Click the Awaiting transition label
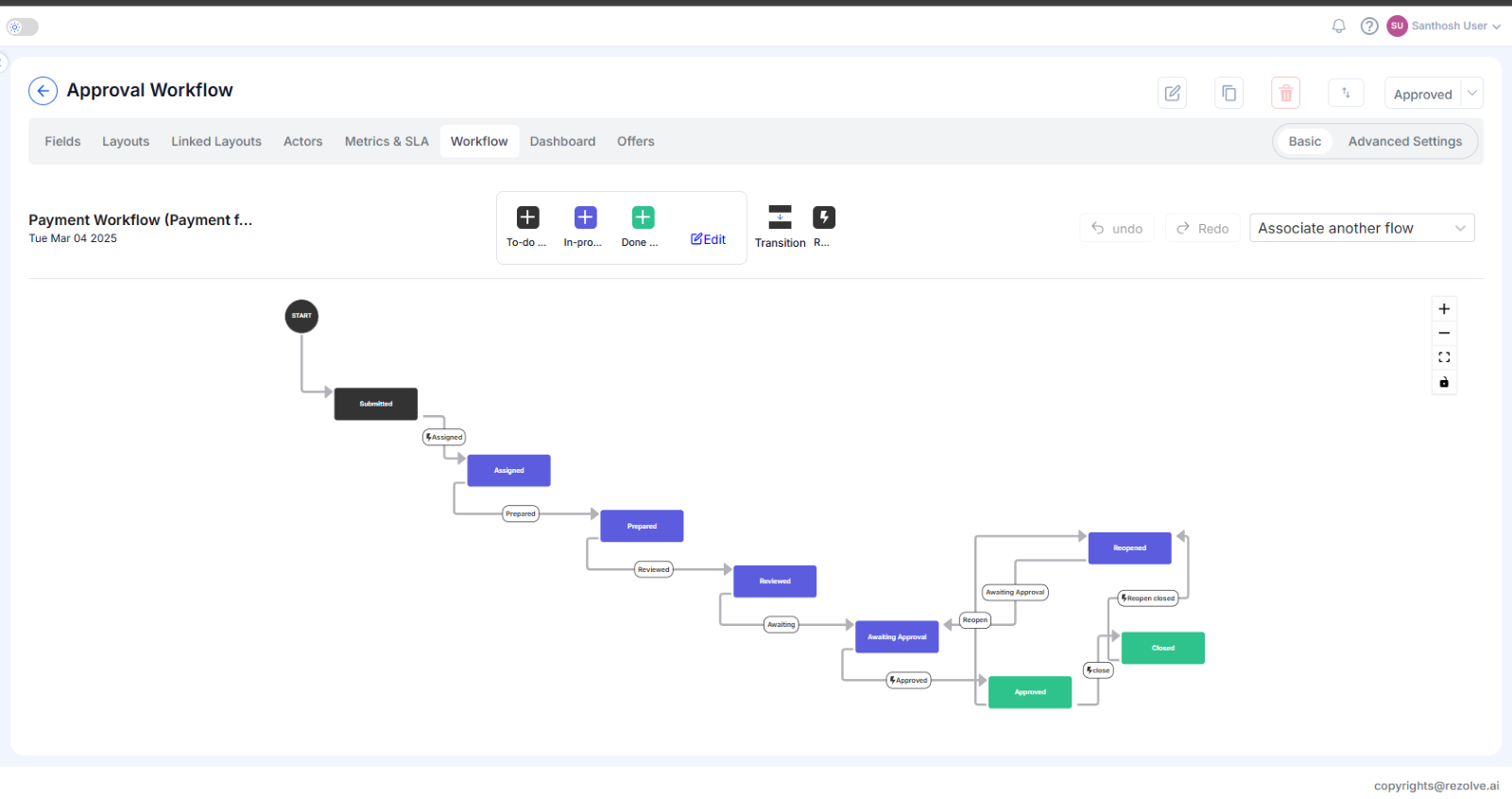The width and height of the screenshot is (1512, 799). (x=782, y=625)
